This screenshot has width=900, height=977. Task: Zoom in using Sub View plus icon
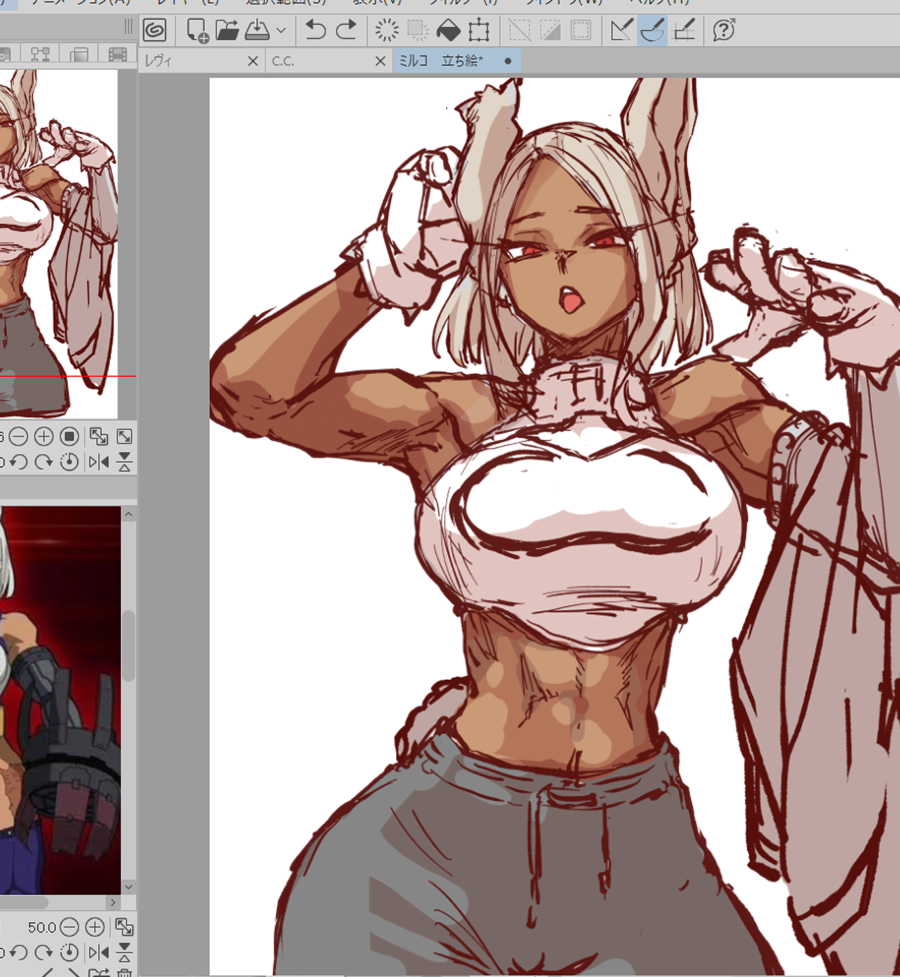95,927
